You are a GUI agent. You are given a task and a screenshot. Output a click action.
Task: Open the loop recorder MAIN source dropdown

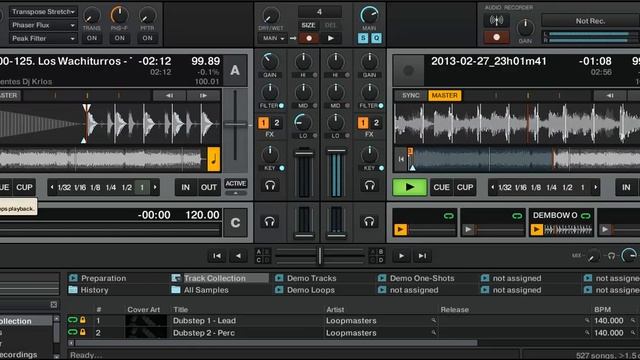click(273, 38)
